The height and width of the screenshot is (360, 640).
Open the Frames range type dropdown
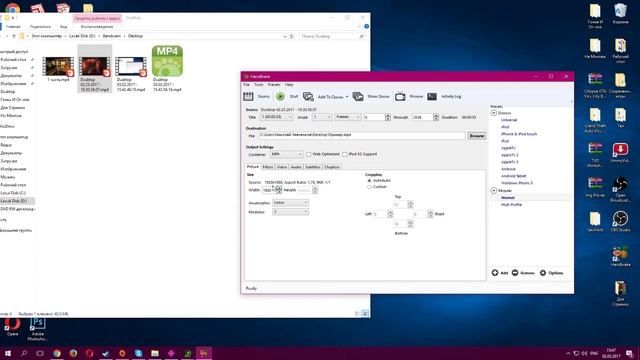click(348, 117)
